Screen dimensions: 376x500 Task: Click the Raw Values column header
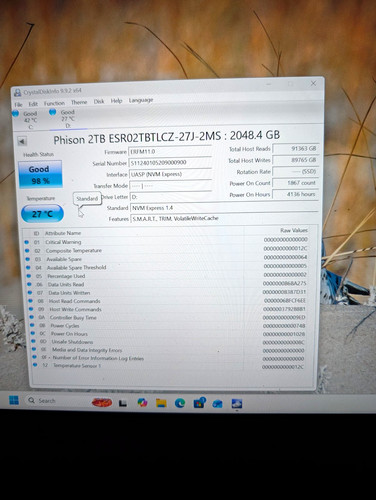pos(294,230)
